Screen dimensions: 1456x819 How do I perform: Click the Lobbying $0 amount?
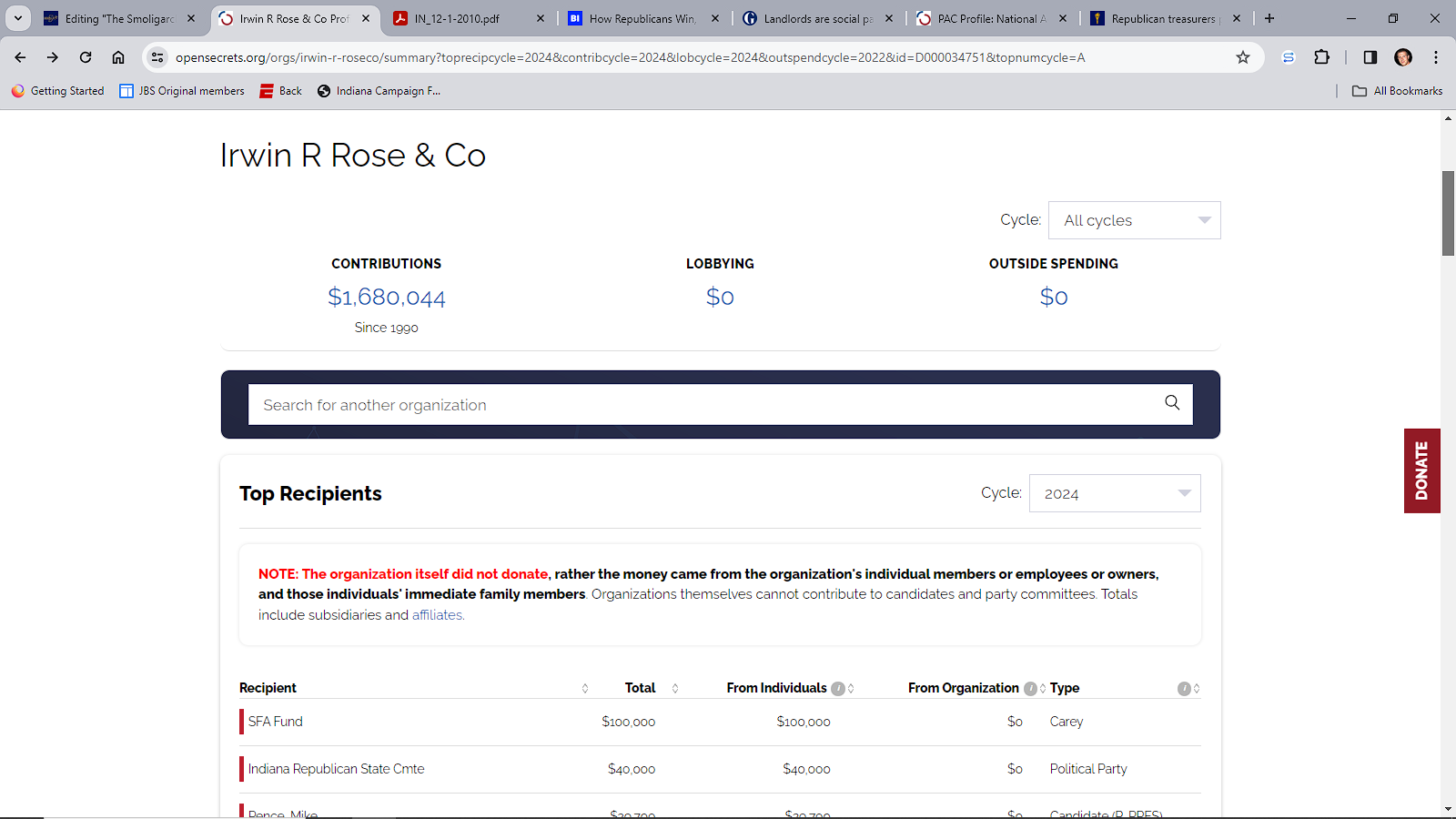pos(720,297)
